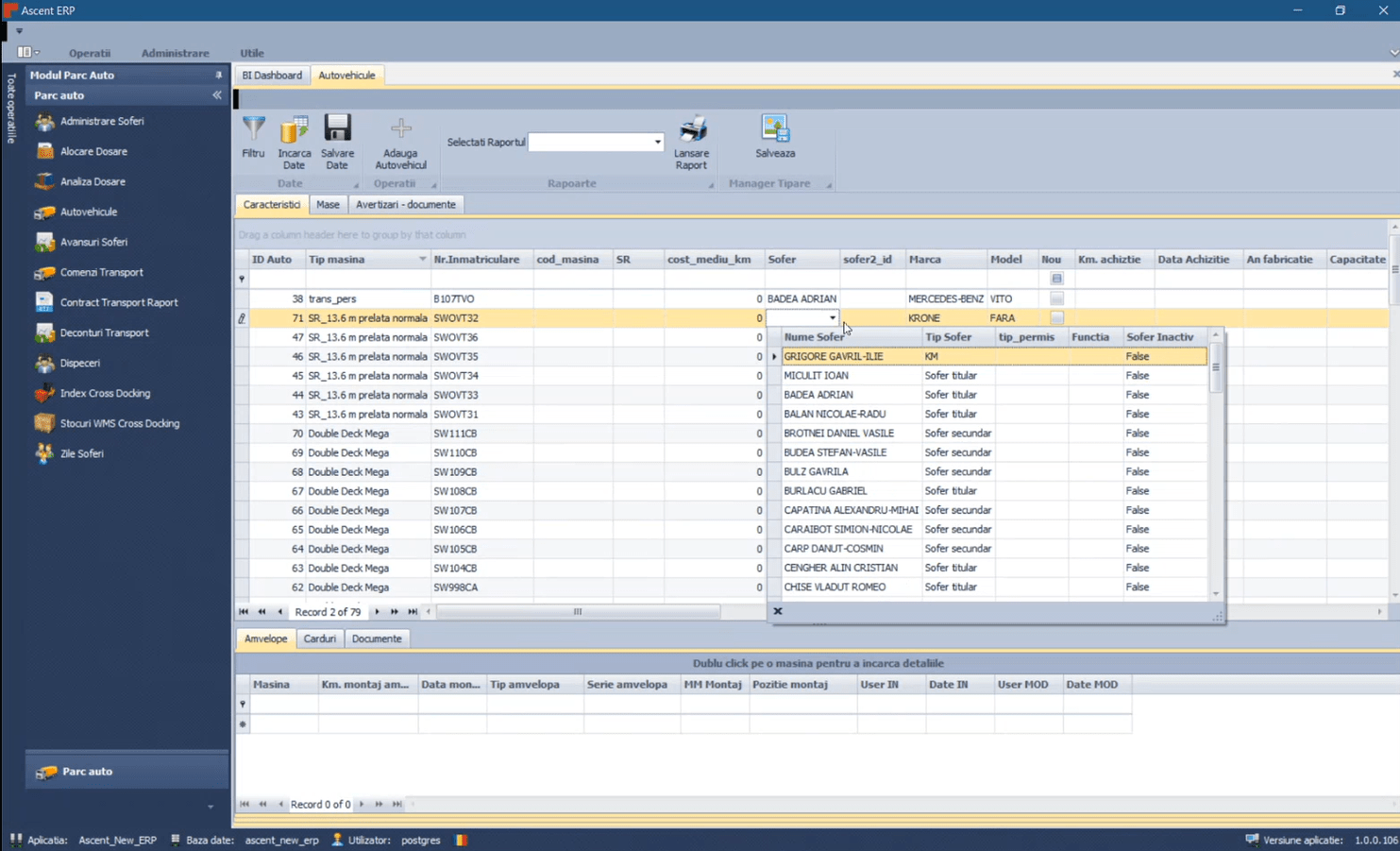This screenshot has width=1400, height=851.
Task: Select Caracteristici tab
Action: pos(272,205)
